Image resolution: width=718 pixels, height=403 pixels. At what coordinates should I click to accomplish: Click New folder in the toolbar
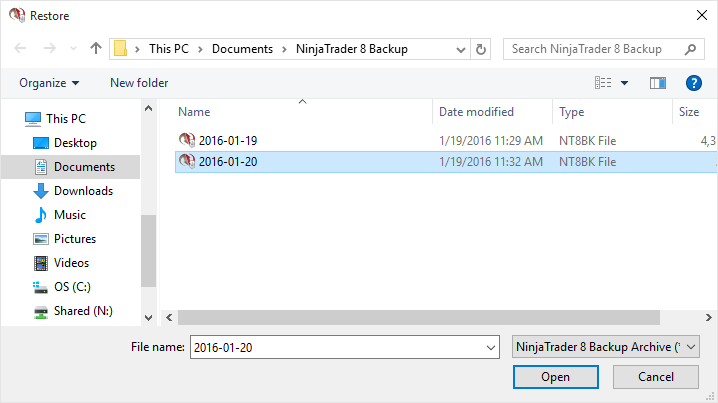pos(139,83)
